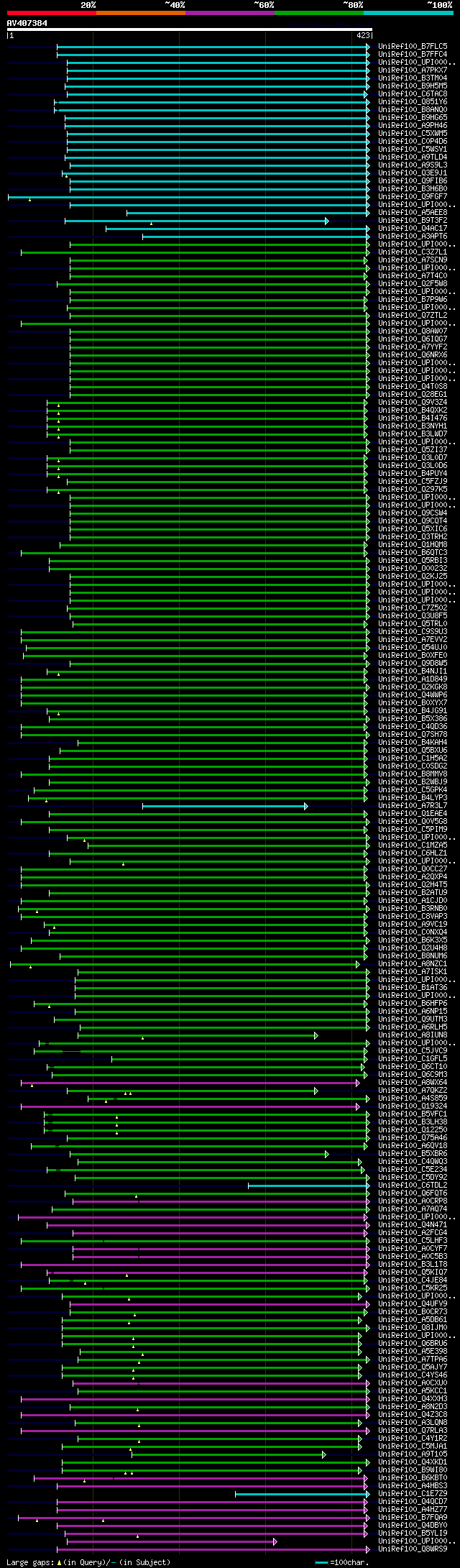Open hit UniRef100_B3TM04
Viewport: 460px width, 1568px height.
[413, 78]
